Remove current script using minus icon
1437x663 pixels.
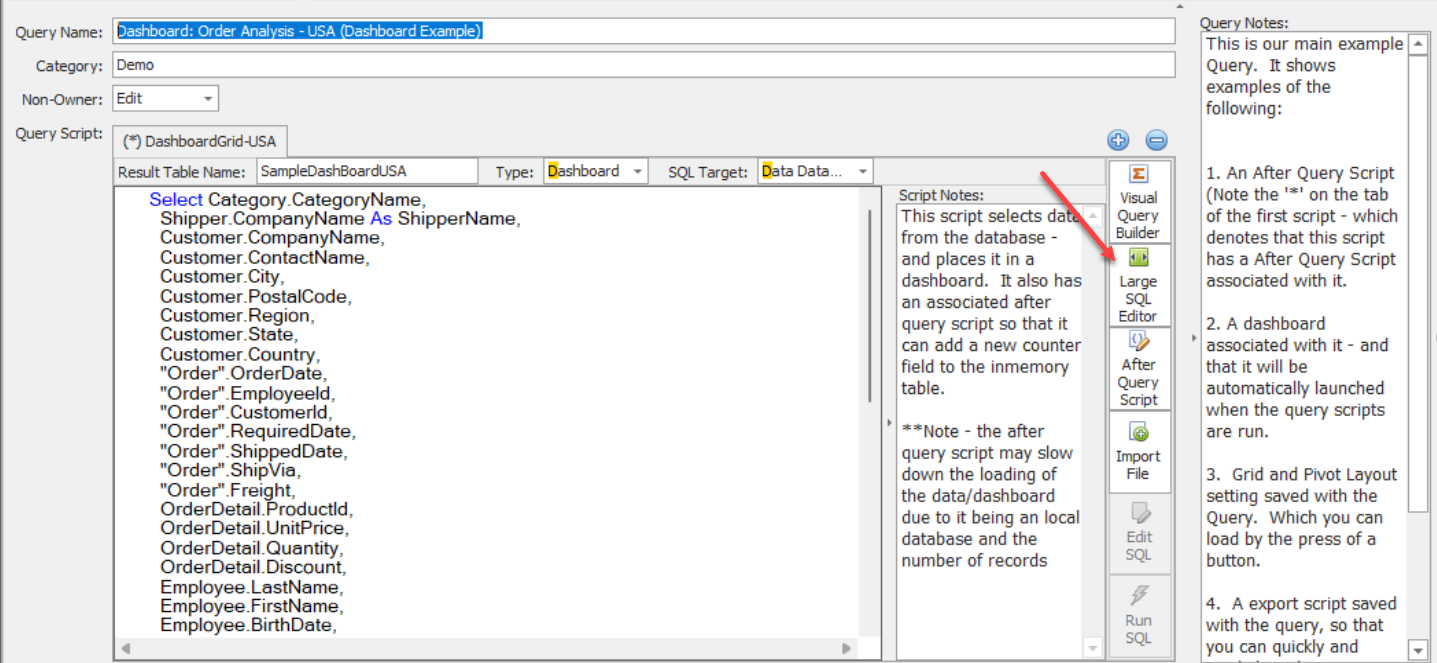point(1155,140)
